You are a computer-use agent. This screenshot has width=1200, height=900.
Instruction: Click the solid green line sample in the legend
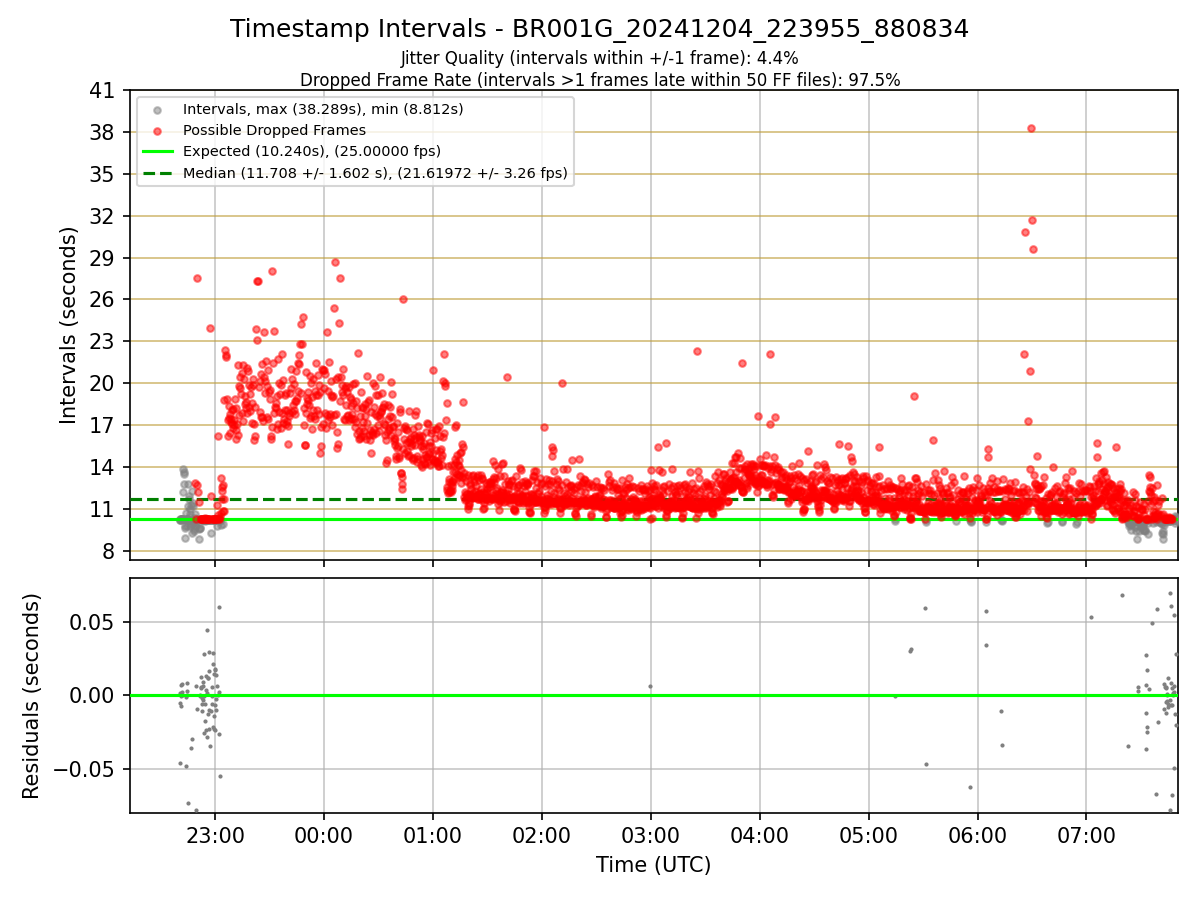pos(158,152)
